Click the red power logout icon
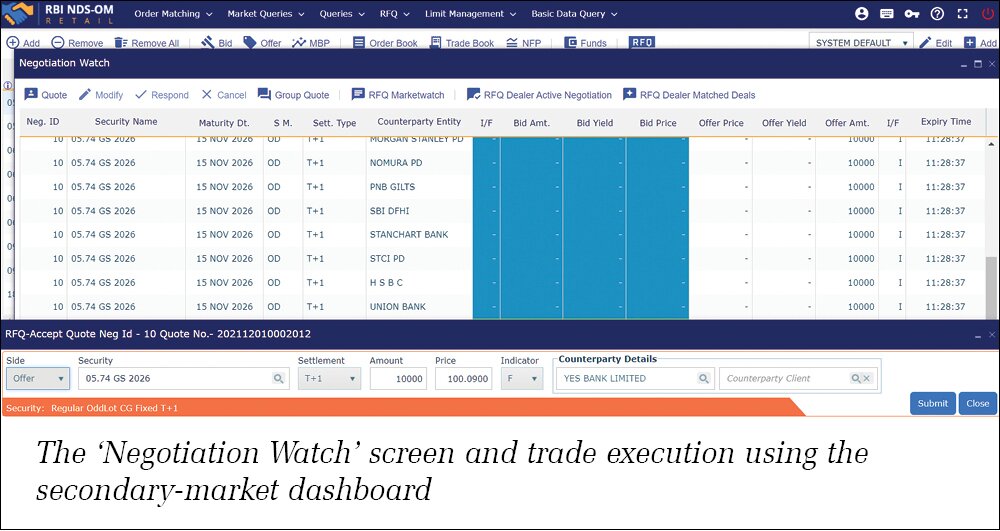The height and width of the screenshot is (531, 1000). point(988,14)
